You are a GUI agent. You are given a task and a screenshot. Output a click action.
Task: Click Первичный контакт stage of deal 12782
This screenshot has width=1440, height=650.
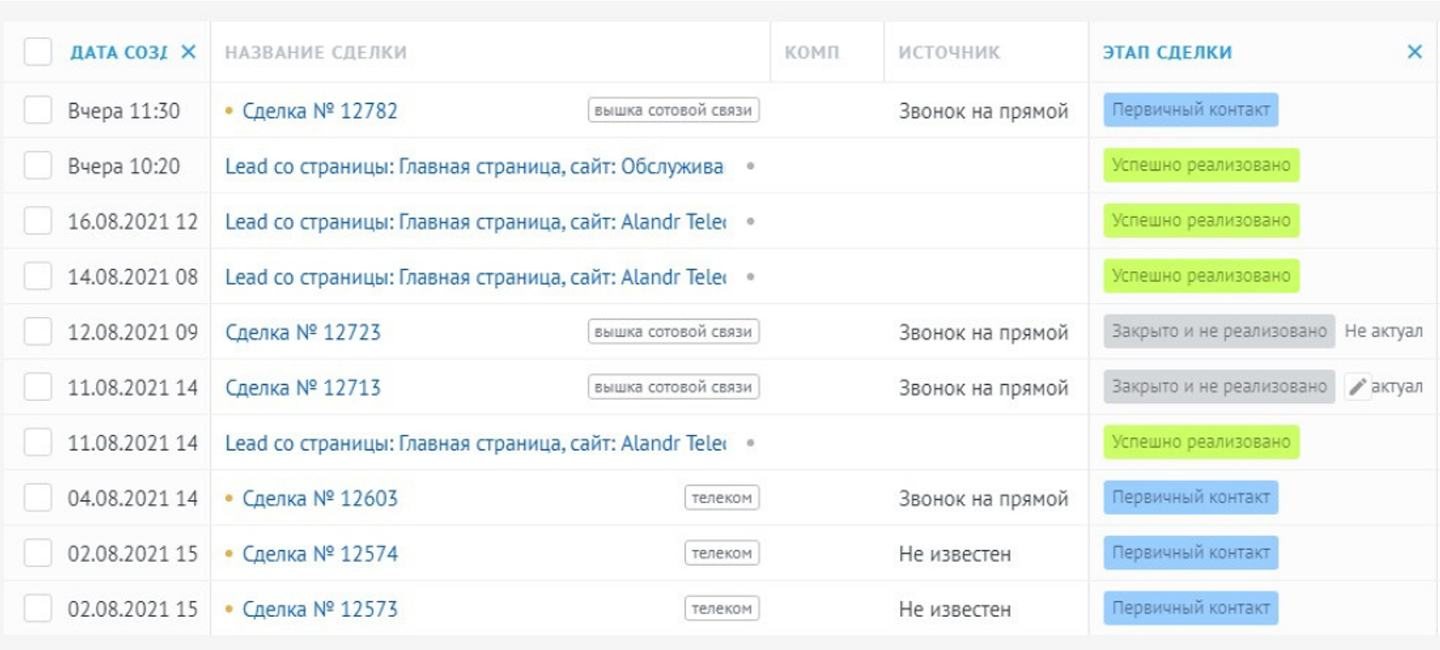point(1190,110)
